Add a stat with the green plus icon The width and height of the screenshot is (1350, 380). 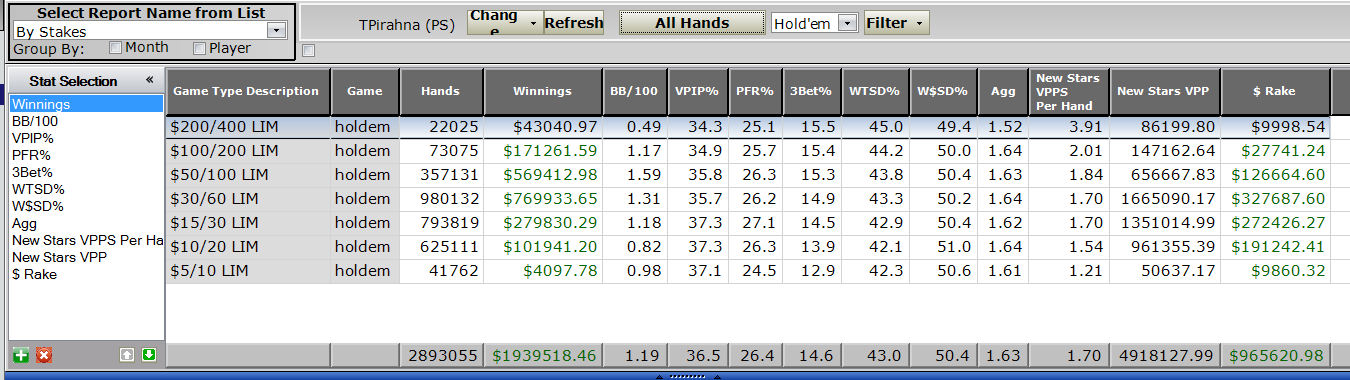tap(21, 355)
